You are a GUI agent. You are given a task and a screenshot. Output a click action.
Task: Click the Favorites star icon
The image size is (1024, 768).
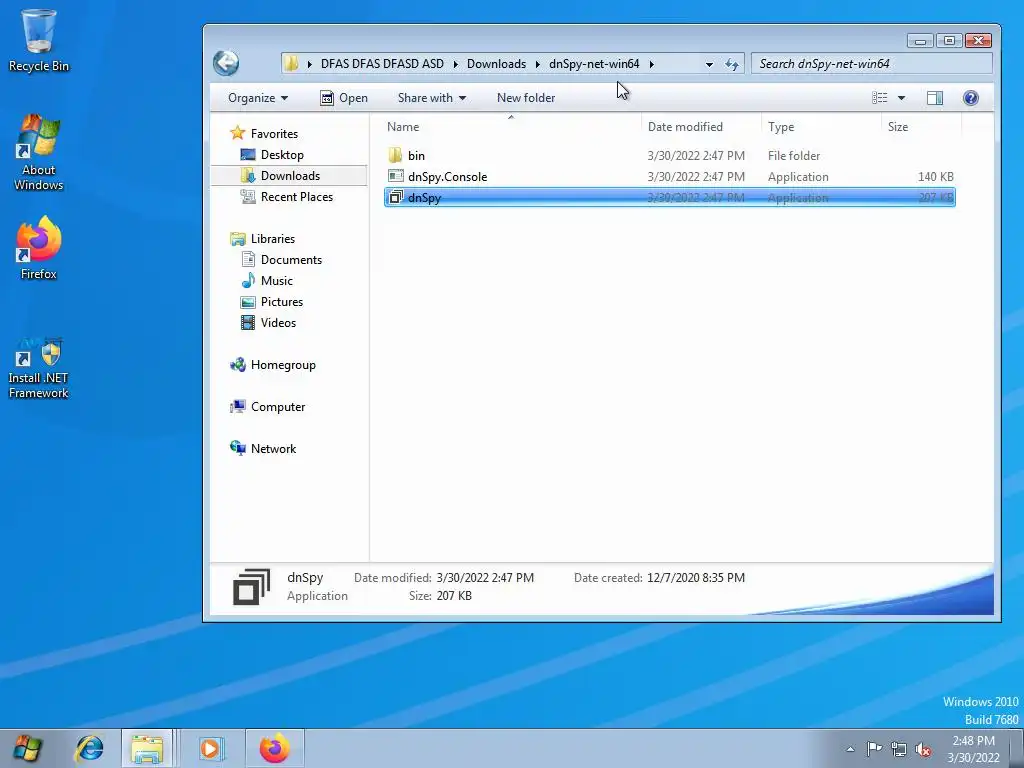238,133
